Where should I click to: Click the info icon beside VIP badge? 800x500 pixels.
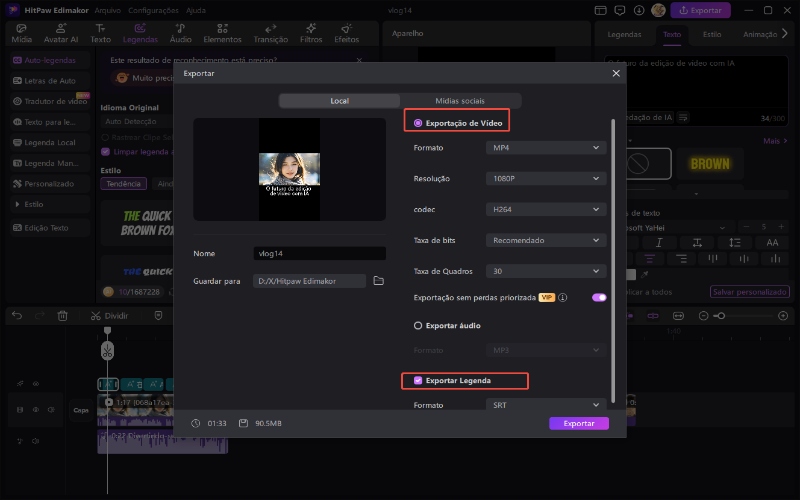563,298
